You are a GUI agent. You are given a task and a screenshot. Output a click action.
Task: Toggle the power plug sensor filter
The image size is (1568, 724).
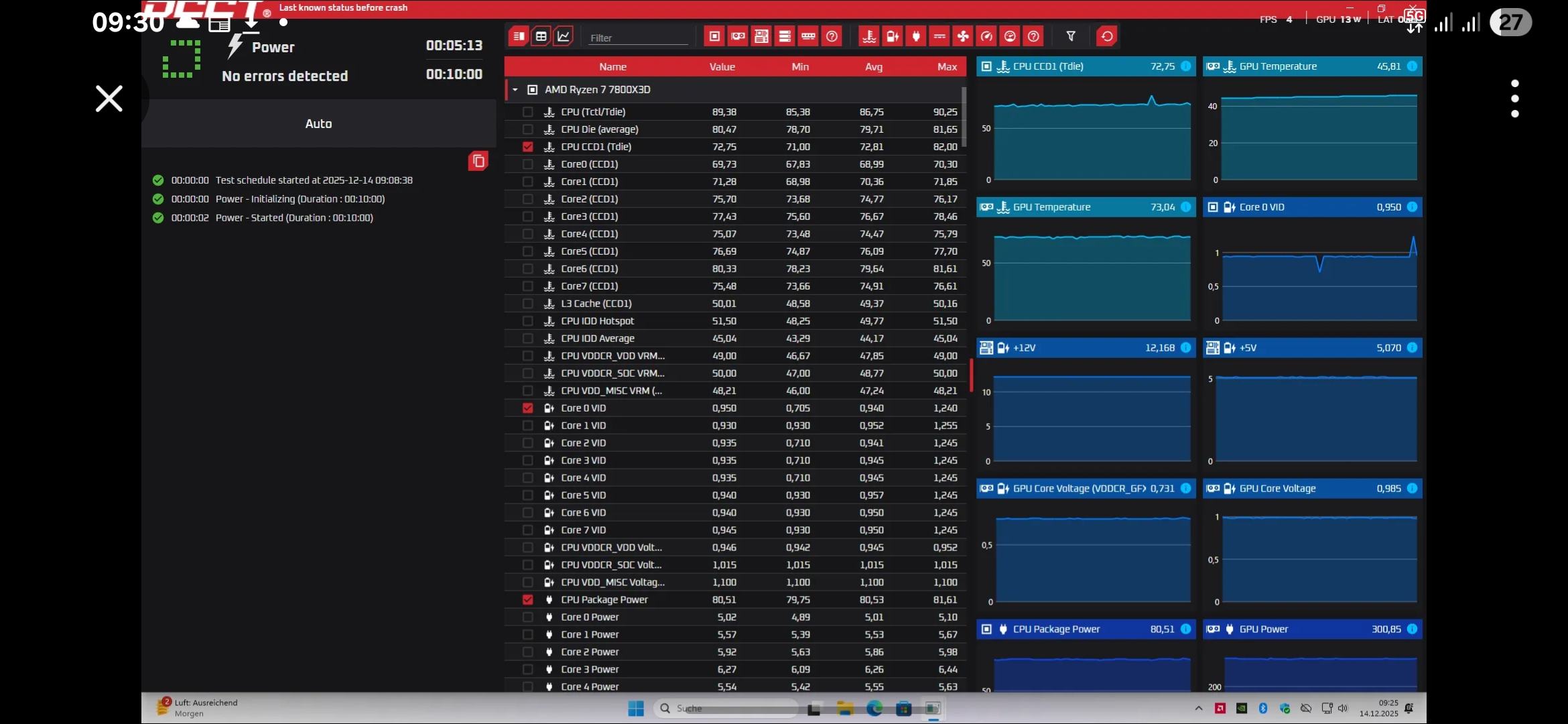[916, 36]
